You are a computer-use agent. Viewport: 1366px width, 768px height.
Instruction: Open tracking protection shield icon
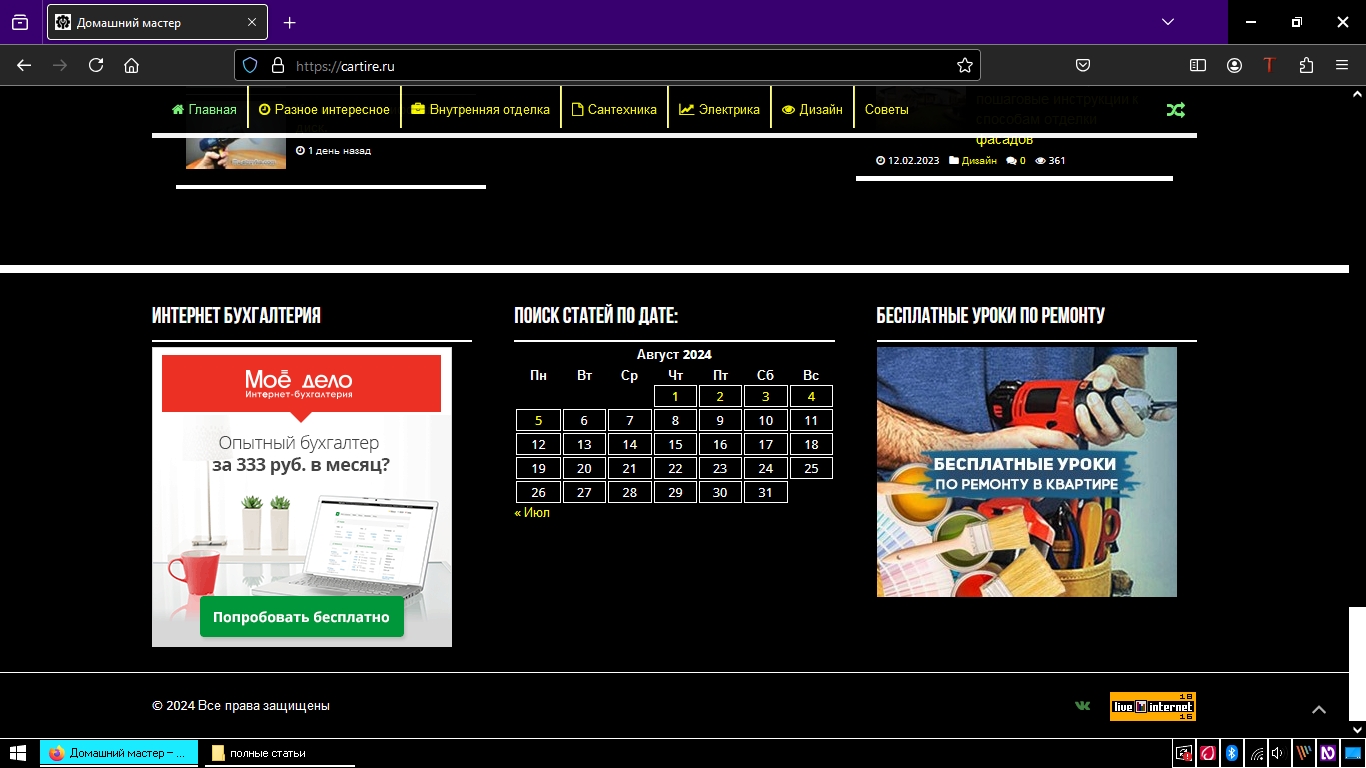[x=250, y=65]
